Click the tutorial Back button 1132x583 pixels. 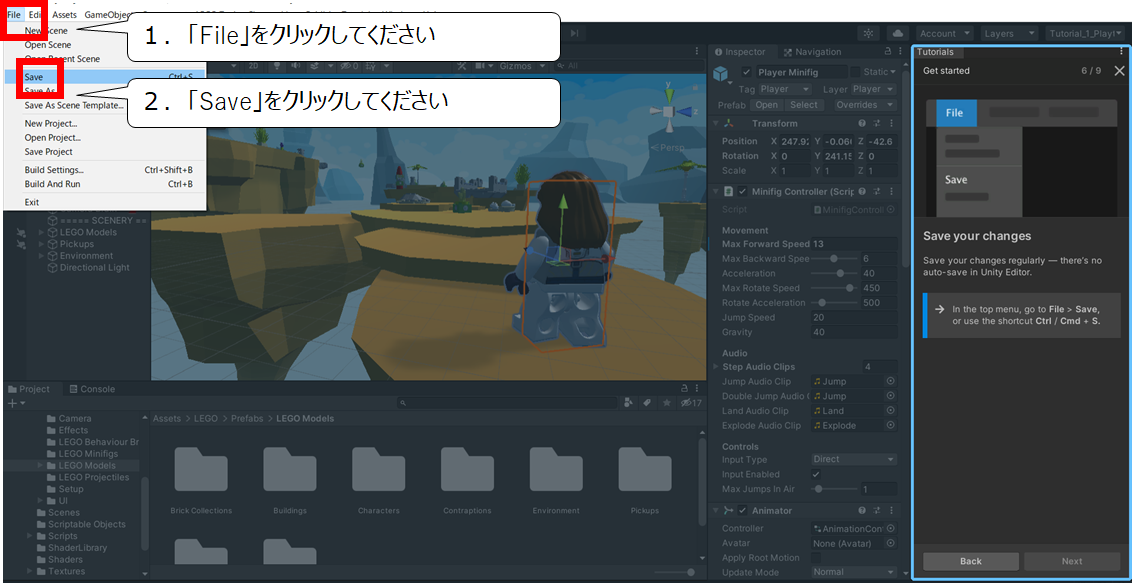click(971, 561)
